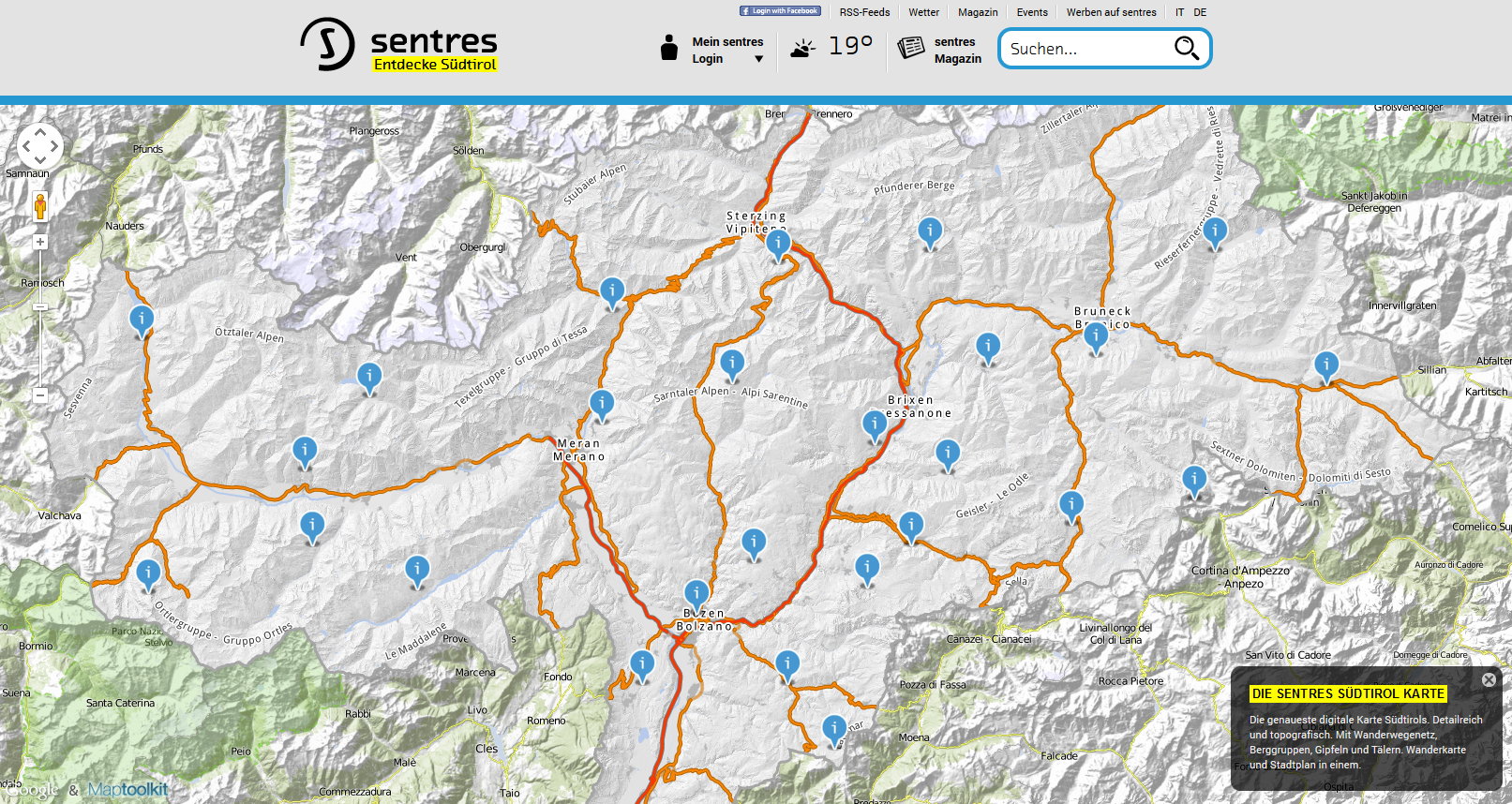Viewport: 1512px width, 804px height.
Task: Open the RSS-Feeds link
Action: pos(864,12)
